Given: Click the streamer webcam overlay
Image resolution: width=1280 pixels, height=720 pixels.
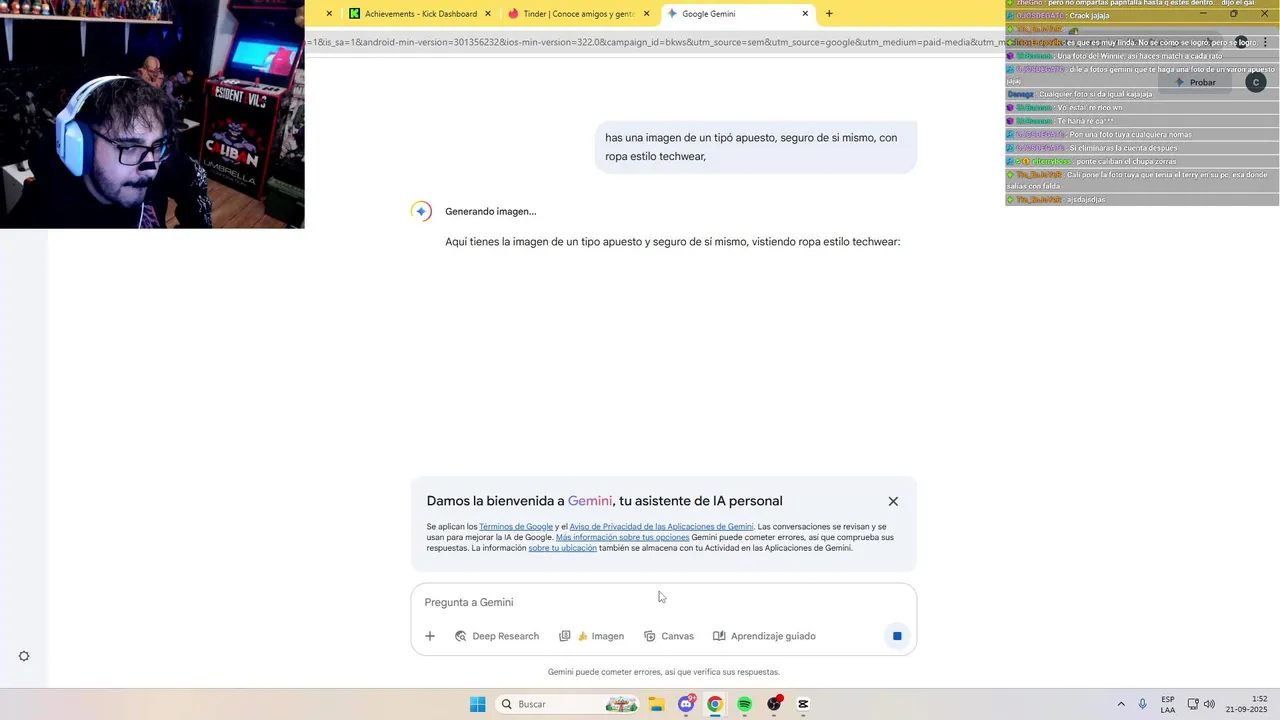Looking at the screenshot, I should tap(152, 114).
